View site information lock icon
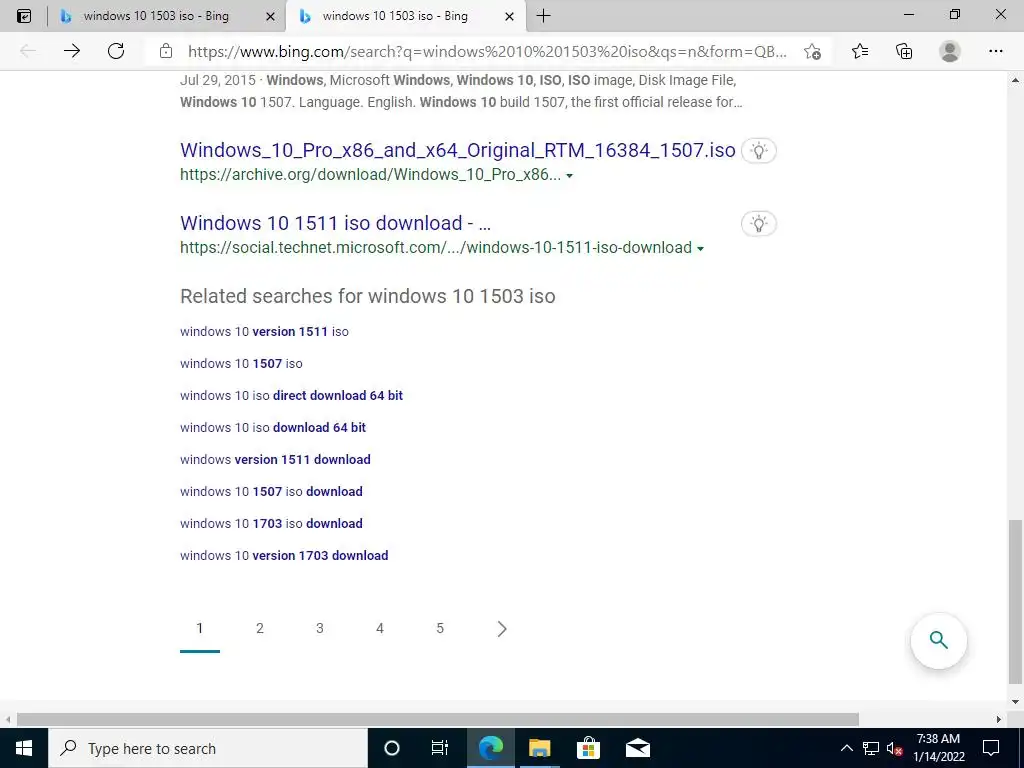1024x768 pixels. tap(166, 51)
